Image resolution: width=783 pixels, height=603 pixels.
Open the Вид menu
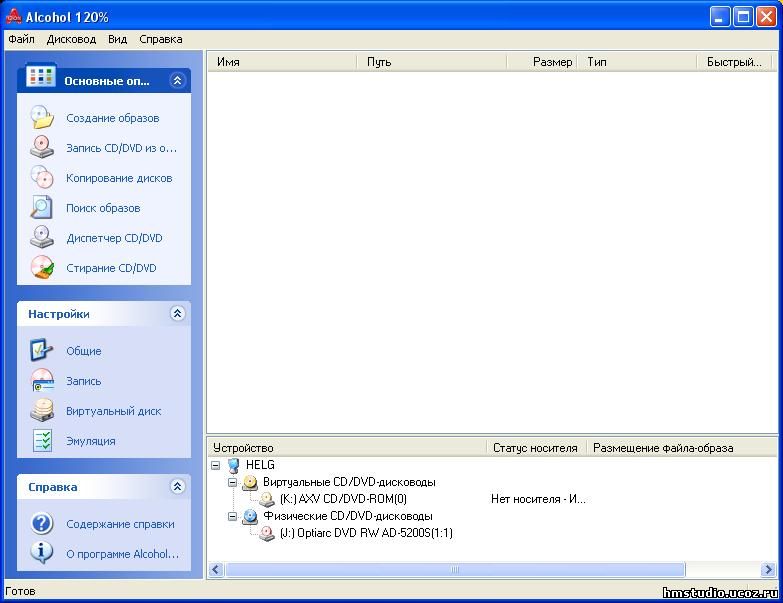117,39
